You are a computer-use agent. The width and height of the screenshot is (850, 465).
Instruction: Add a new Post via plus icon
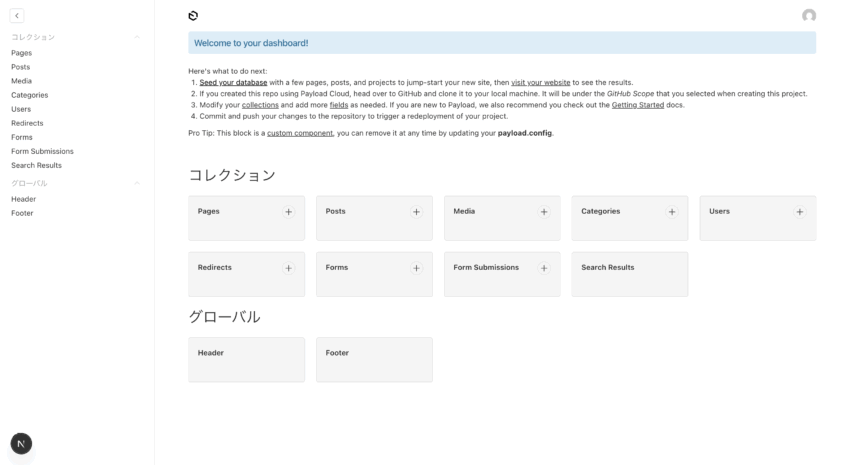(416, 212)
